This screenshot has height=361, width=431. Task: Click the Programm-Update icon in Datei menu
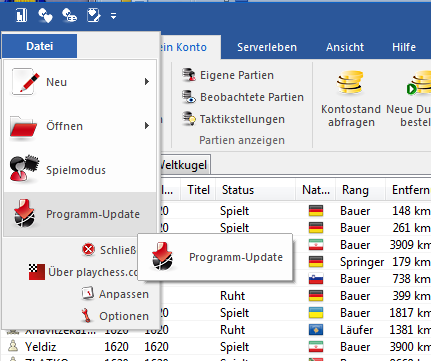[24, 213]
